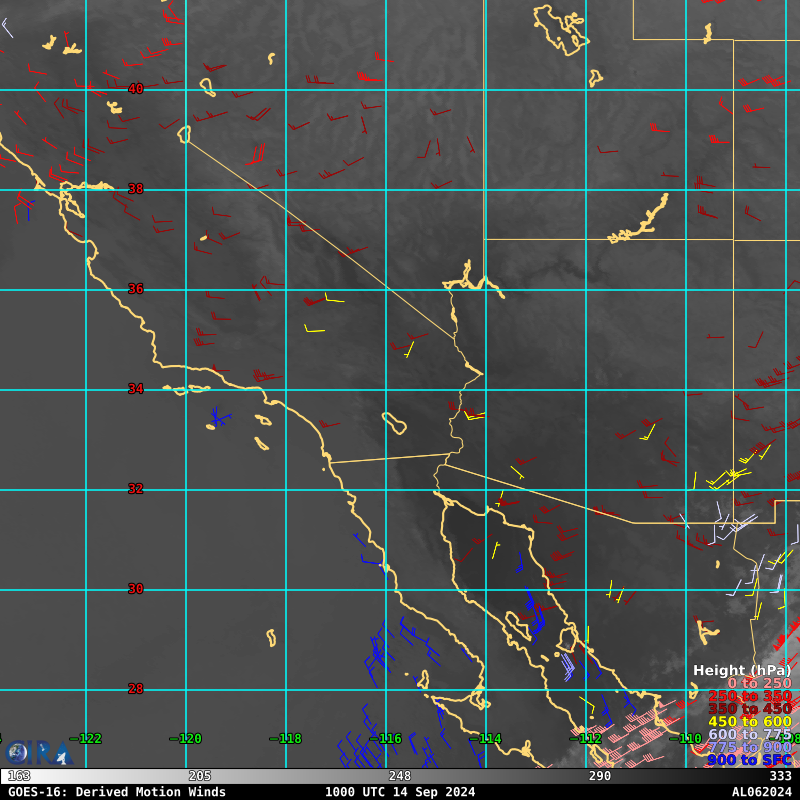Image resolution: width=800 pixels, height=800 pixels.
Task: Click the longitude -116 label
Action: tap(386, 739)
